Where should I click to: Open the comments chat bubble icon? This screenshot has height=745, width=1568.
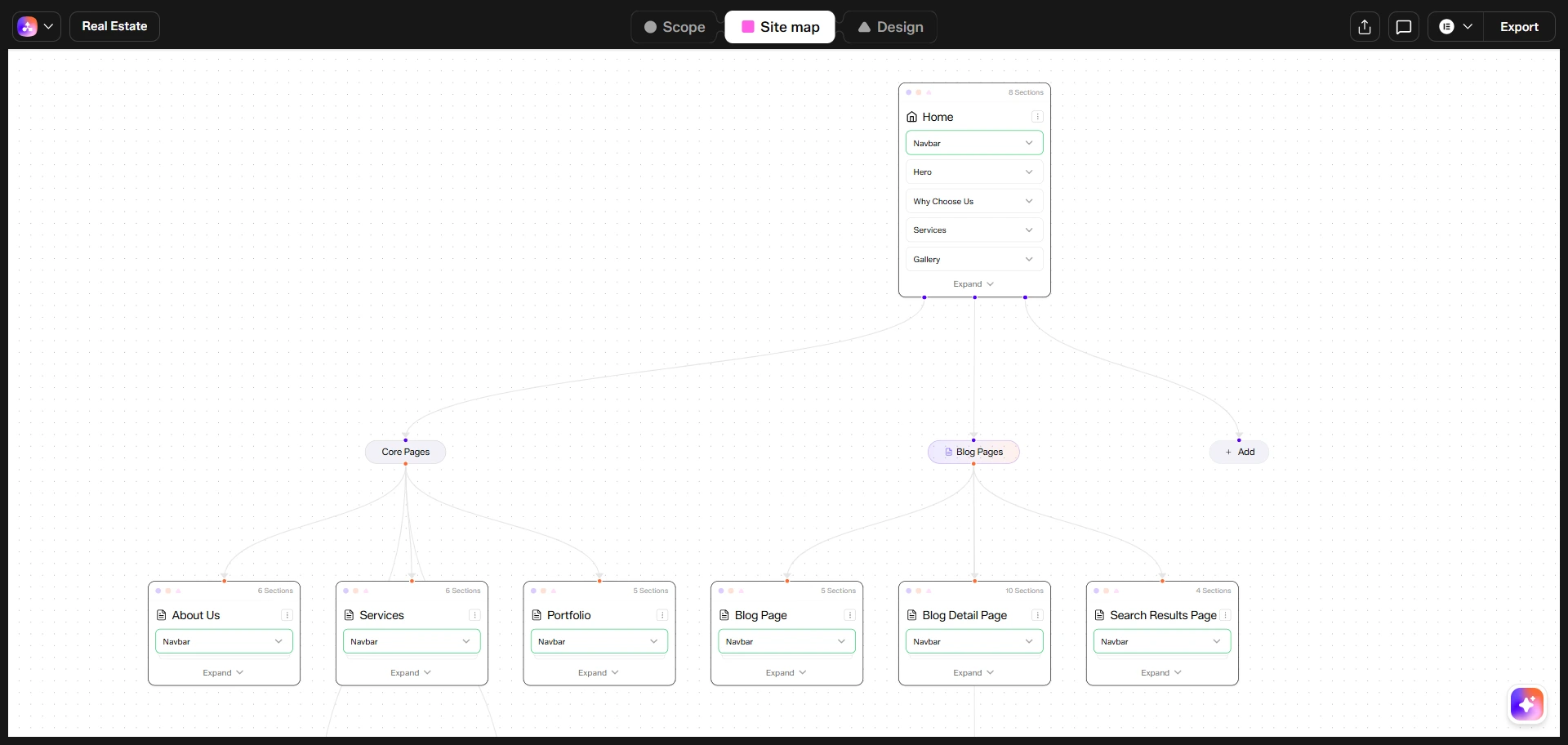[1404, 26]
